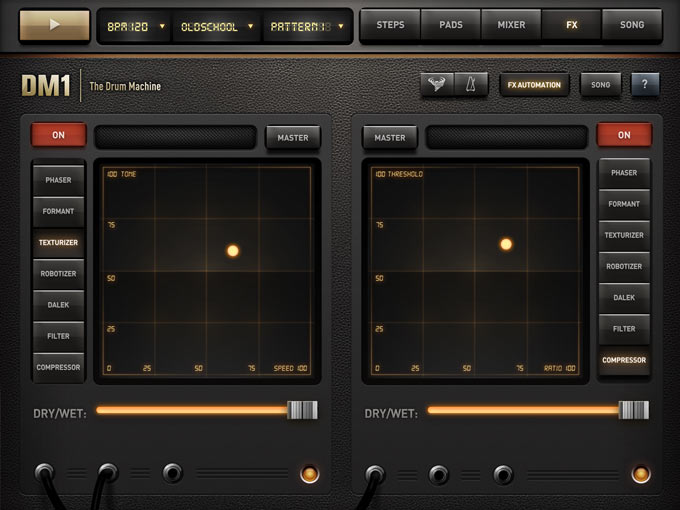This screenshot has width=680, height=510.
Task: Open help with the question mark button
Action: click(644, 84)
